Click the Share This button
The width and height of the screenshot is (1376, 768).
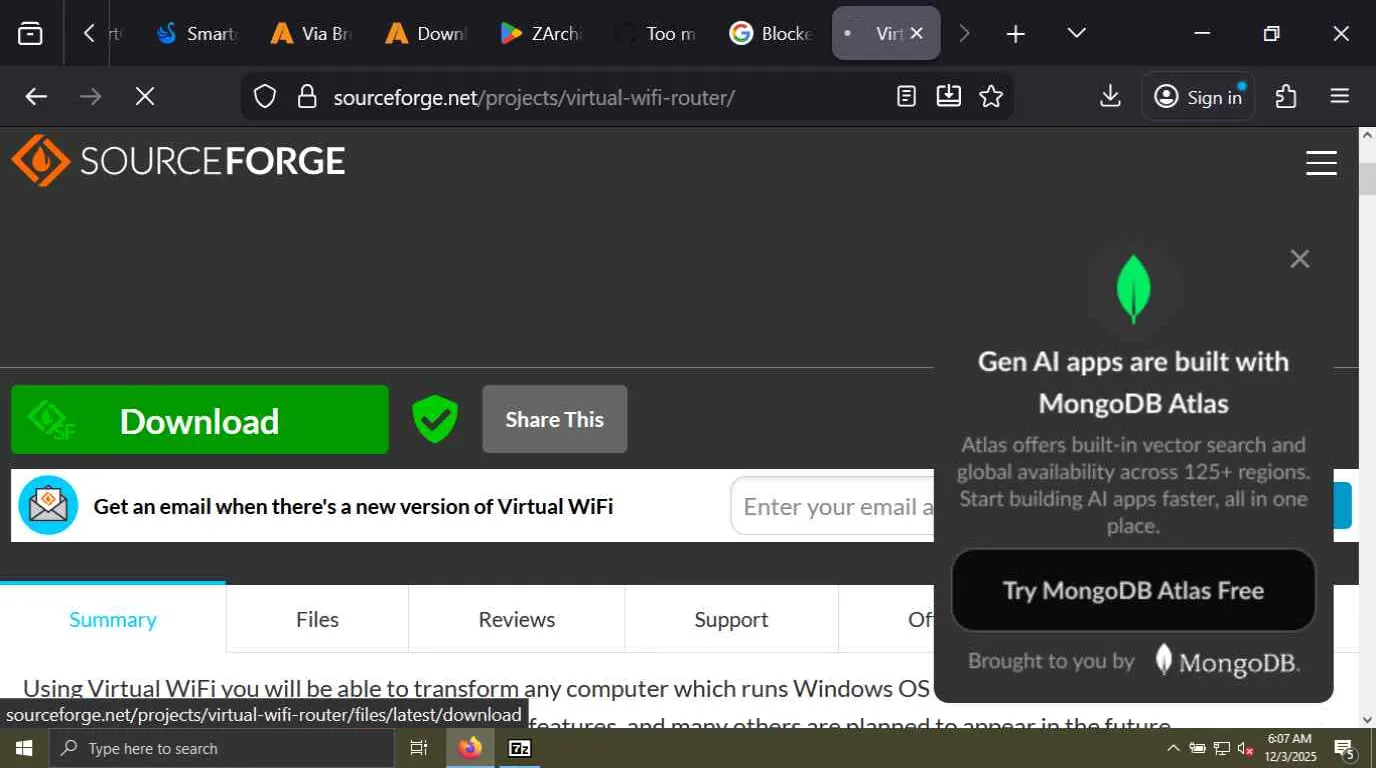point(555,419)
